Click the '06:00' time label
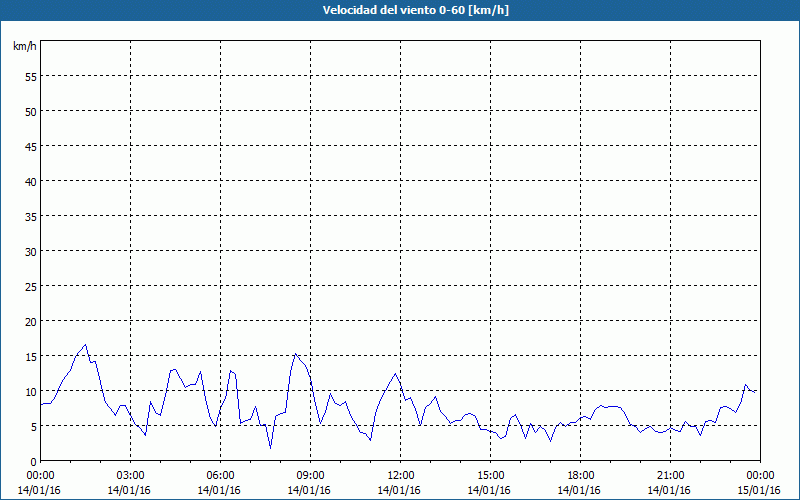800x500 pixels. (x=220, y=476)
